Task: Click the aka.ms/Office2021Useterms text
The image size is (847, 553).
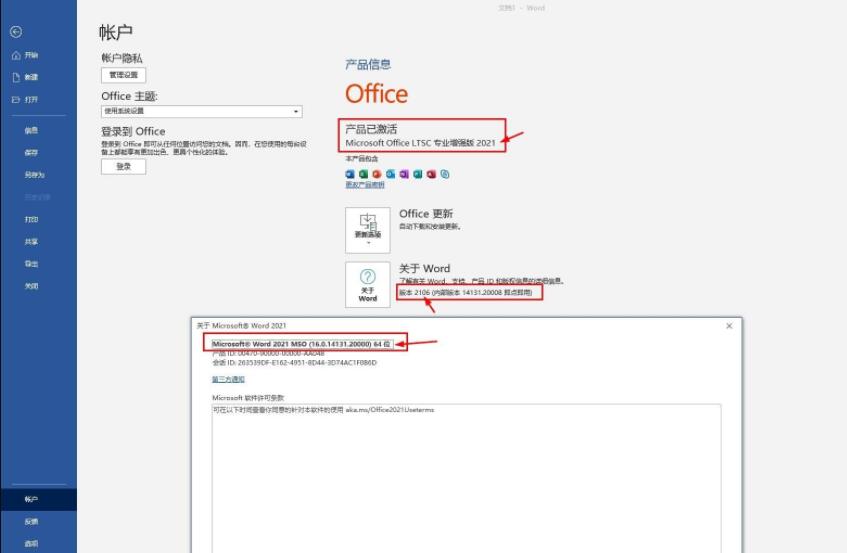Action: [x=390, y=410]
